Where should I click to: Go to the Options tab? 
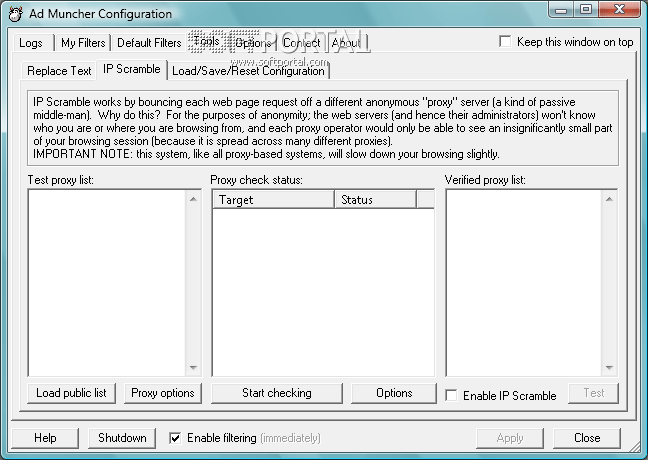(253, 43)
